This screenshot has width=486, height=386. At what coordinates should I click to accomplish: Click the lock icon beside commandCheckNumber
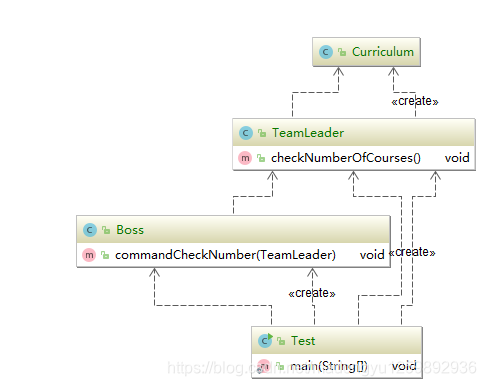point(105,255)
